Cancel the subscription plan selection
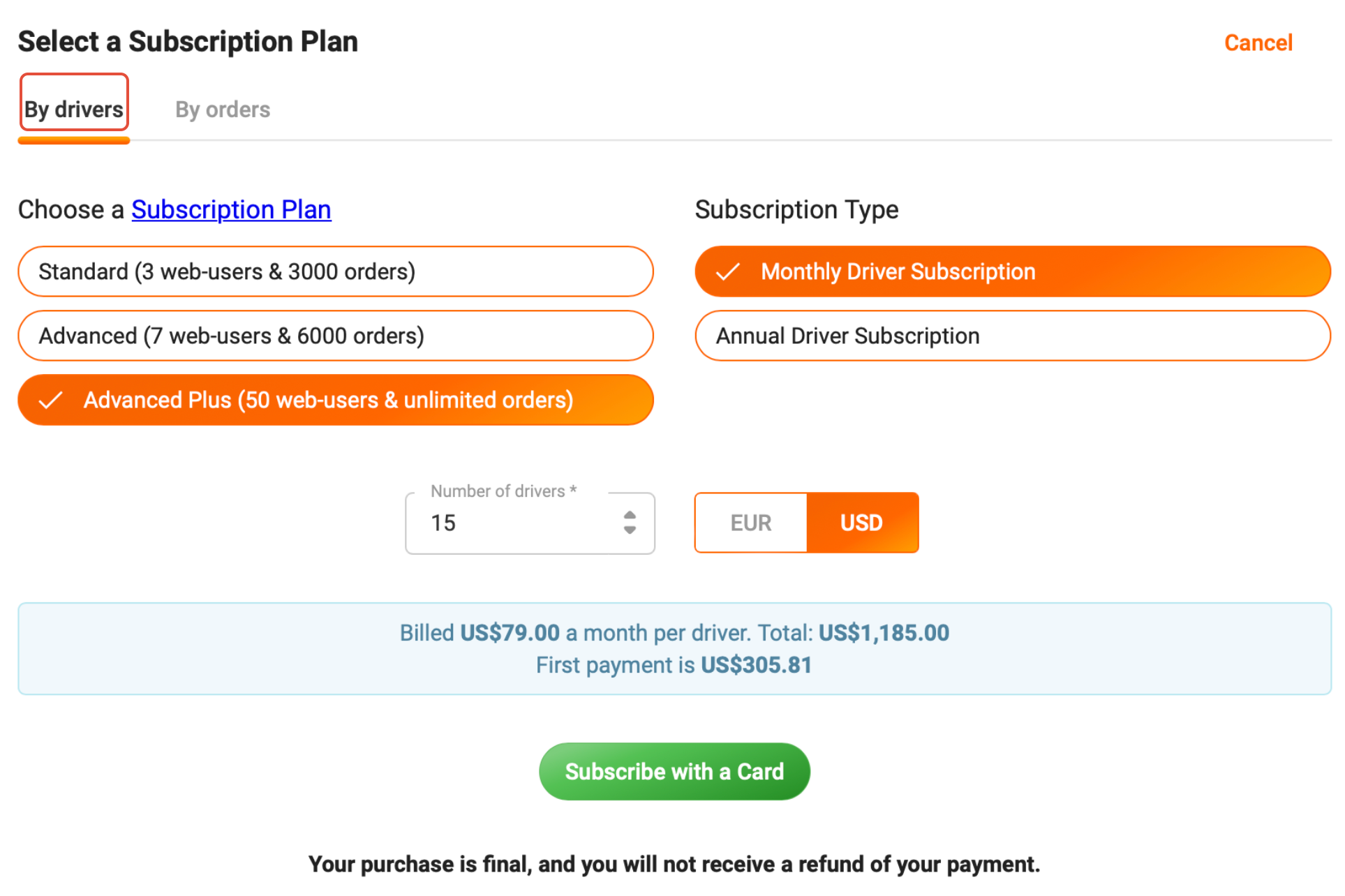1345x896 pixels. click(x=1258, y=43)
